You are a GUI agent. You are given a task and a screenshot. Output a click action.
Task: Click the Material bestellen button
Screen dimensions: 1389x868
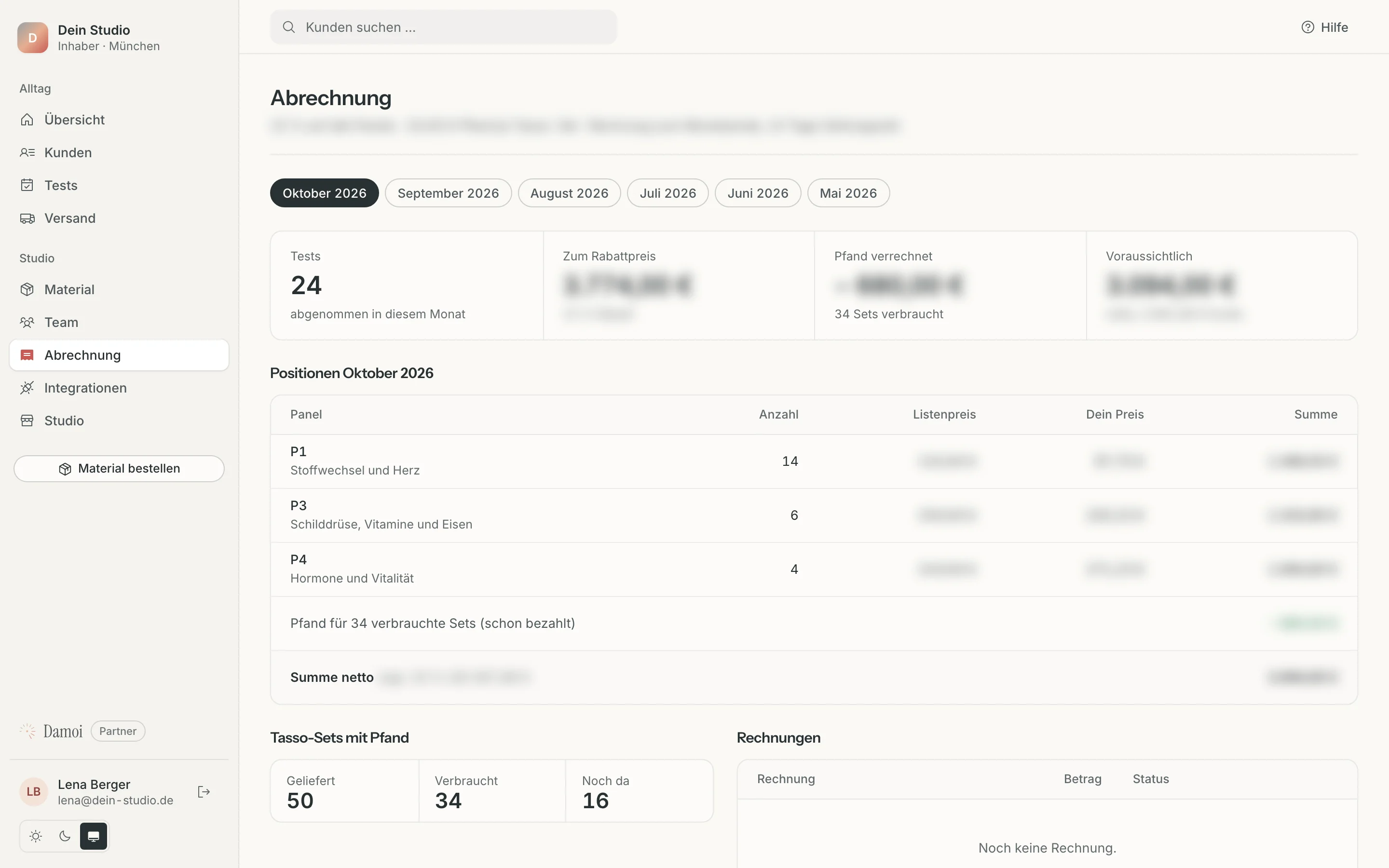120,468
